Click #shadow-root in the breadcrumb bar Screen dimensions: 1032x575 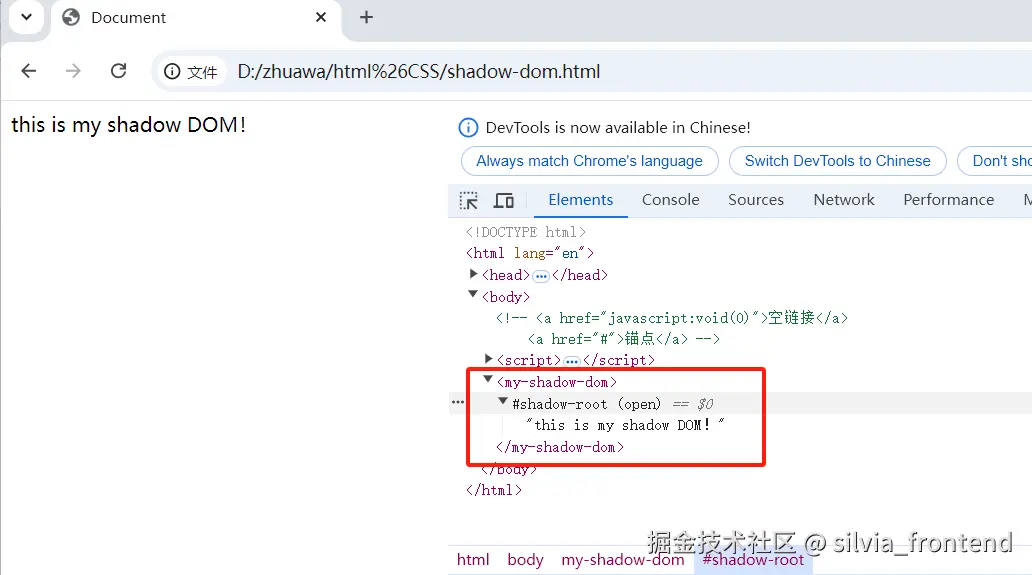[753, 560]
